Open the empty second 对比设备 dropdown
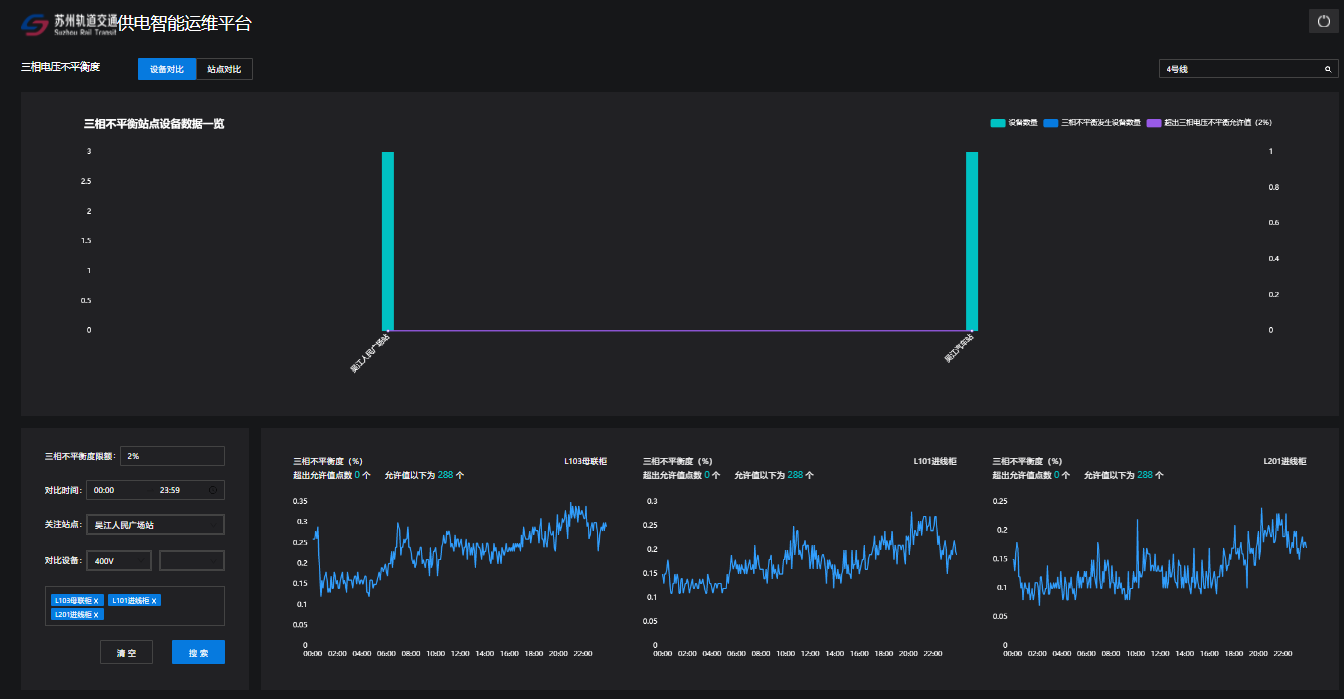This screenshot has width=1344, height=699. click(x=192, y=560)
